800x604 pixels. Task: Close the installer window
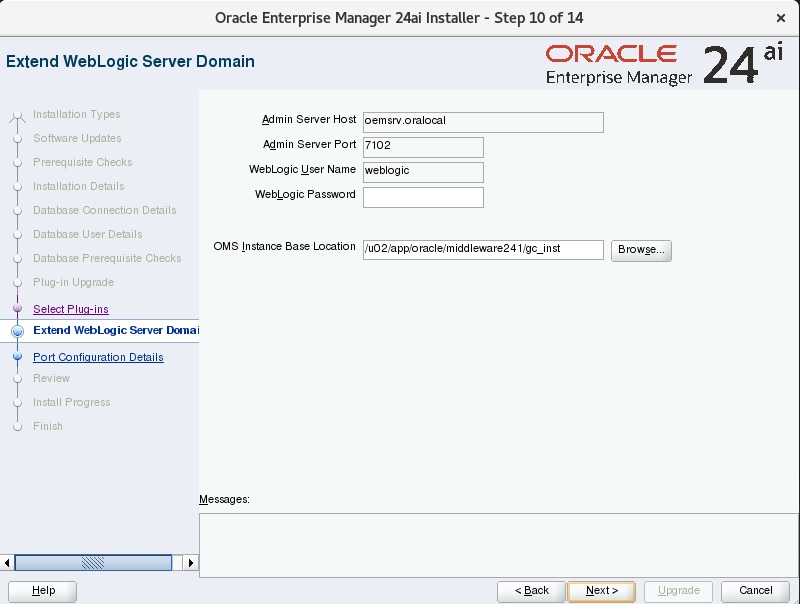(x=780, y=18)
